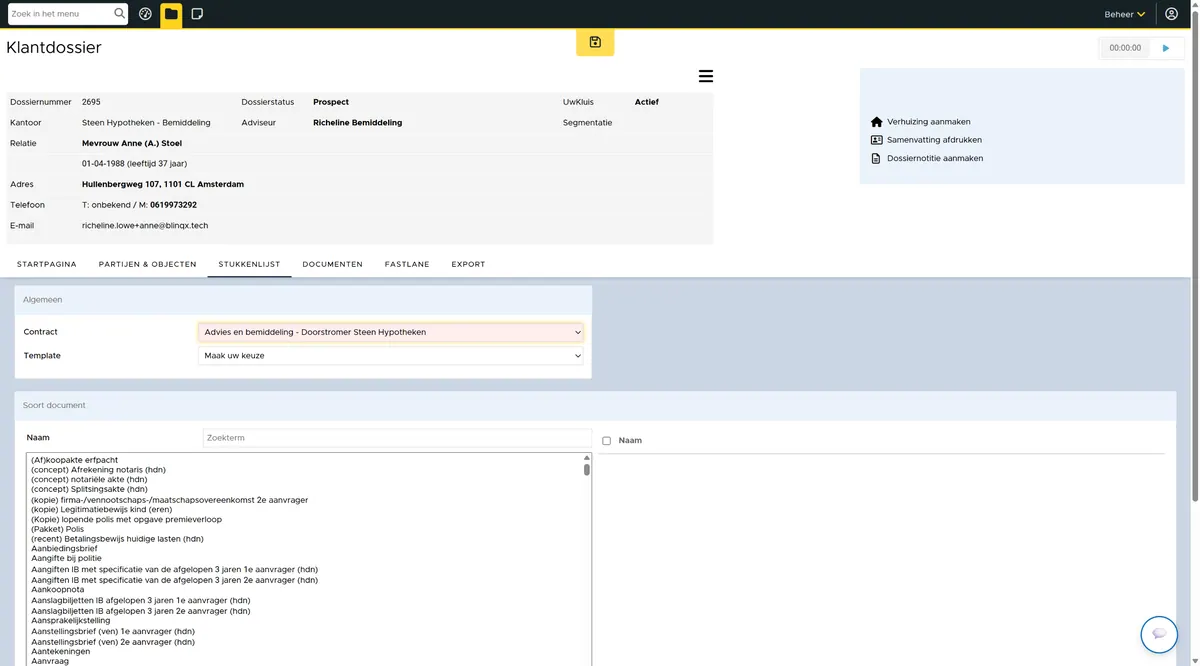Image resolution: width=1200 pixels, height=666 pixels.
Task: Click the house icon beside Verhuizing aanmaken
Action: 877,122
